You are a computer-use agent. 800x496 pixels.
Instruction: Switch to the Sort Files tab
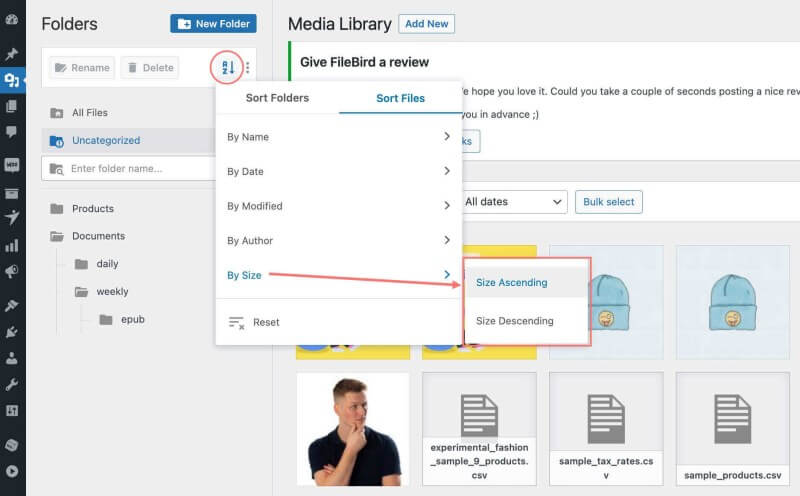(x=401, y=98)
